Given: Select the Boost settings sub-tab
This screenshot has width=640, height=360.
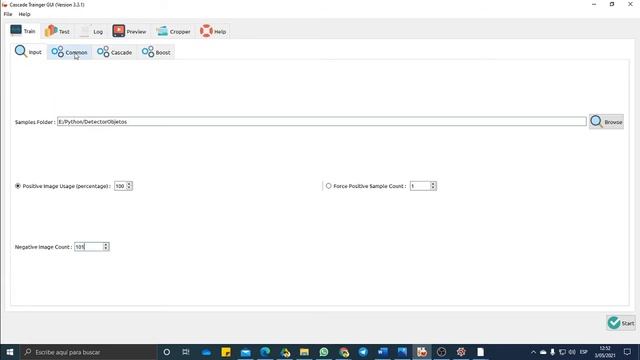Looking at the screenshot, I should tap(156, 52).
